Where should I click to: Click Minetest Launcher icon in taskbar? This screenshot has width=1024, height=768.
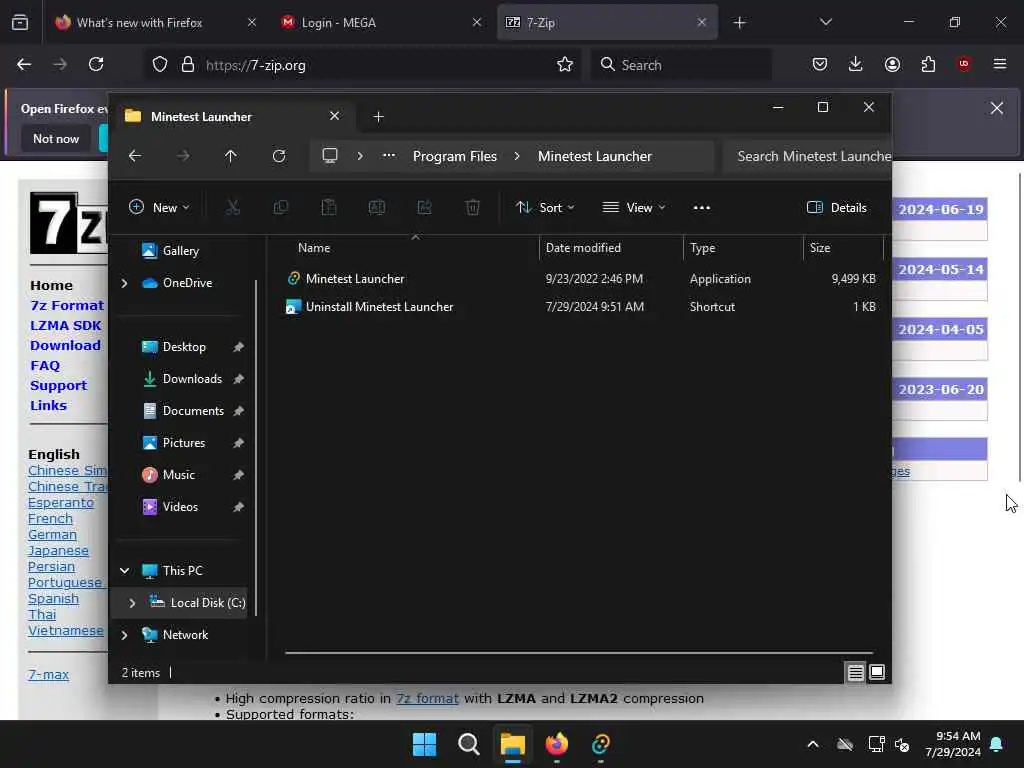600,744
